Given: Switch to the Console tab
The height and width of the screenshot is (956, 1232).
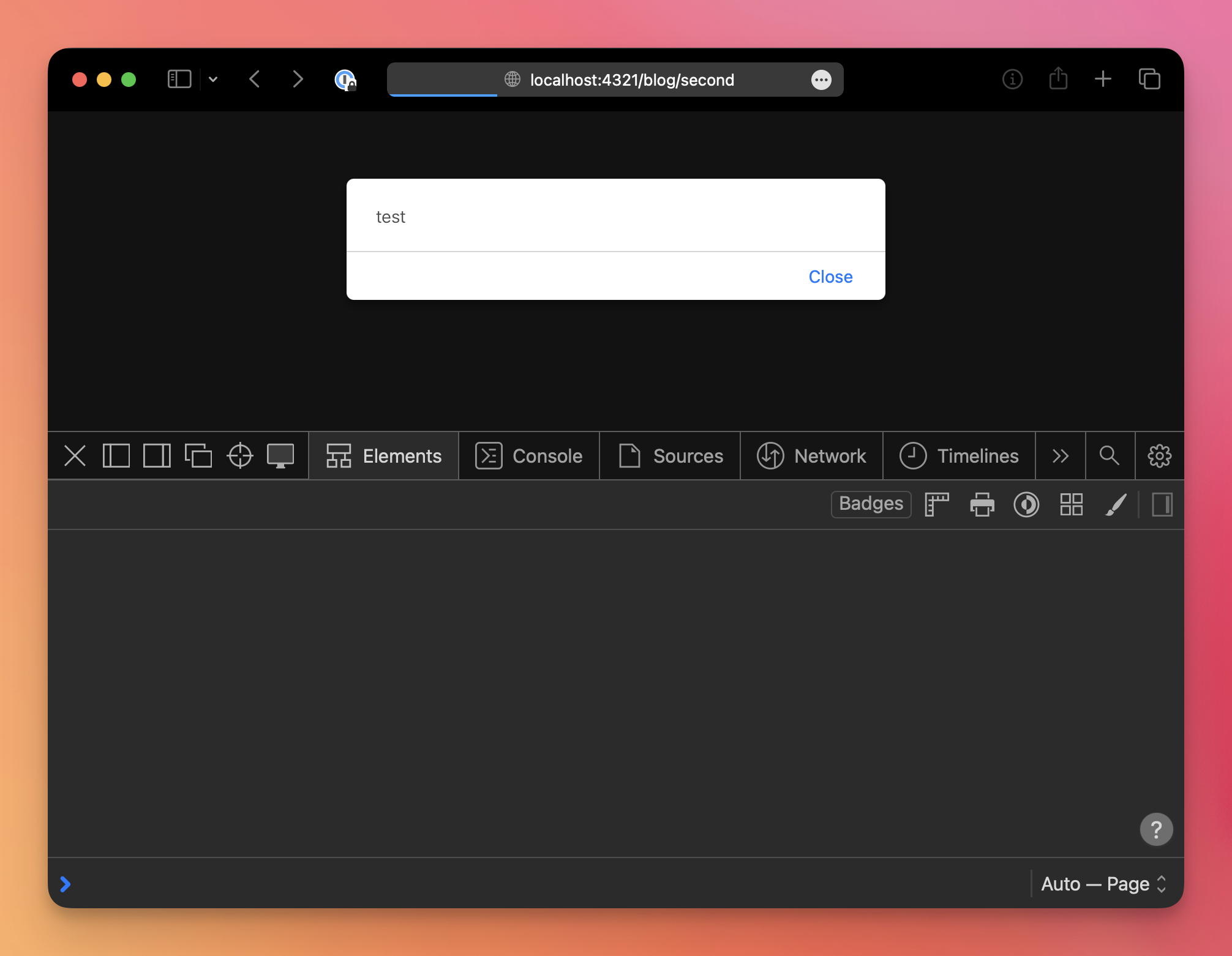Looking at the screenshot, I should [x=529, y=456].
